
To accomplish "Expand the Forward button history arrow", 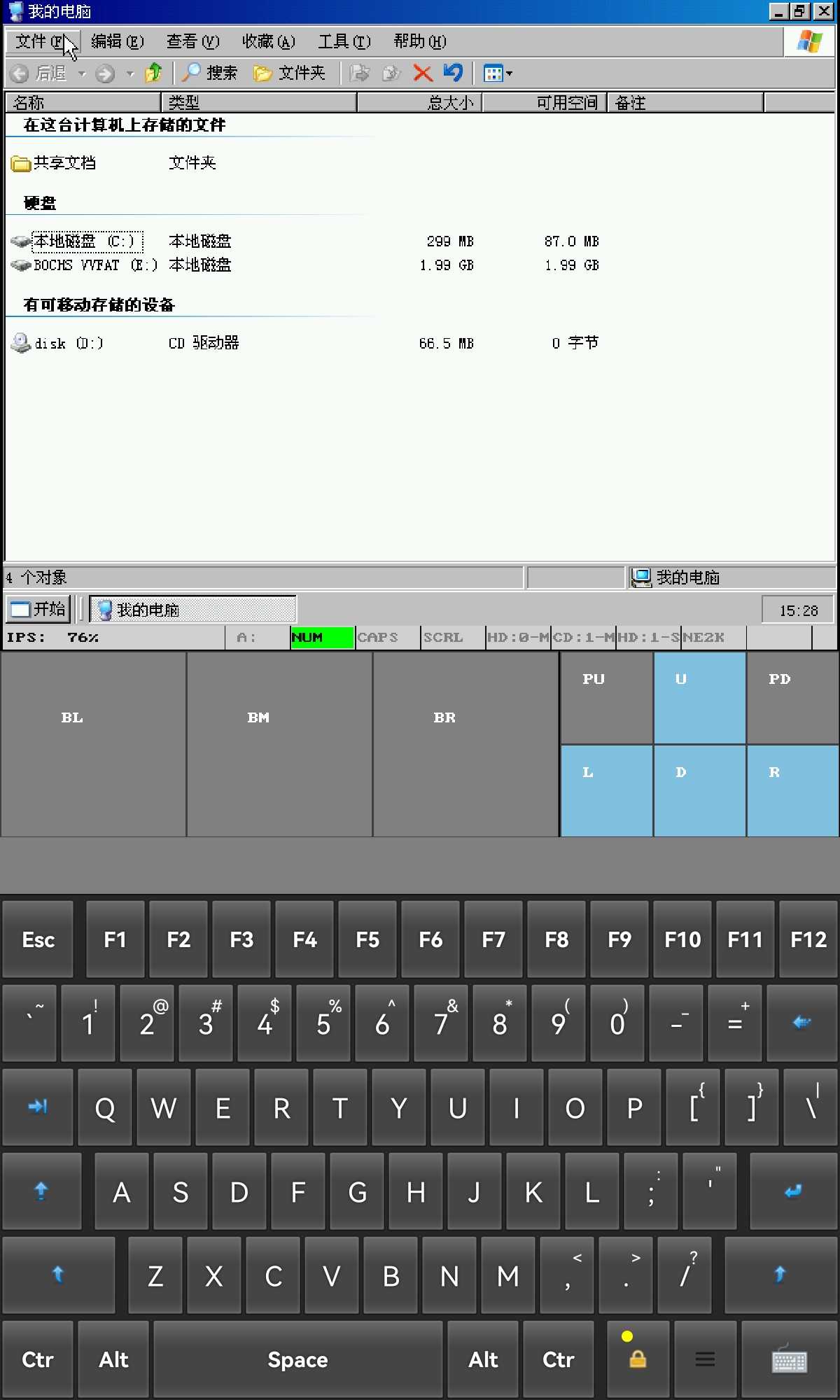I will tap(130, 73).
